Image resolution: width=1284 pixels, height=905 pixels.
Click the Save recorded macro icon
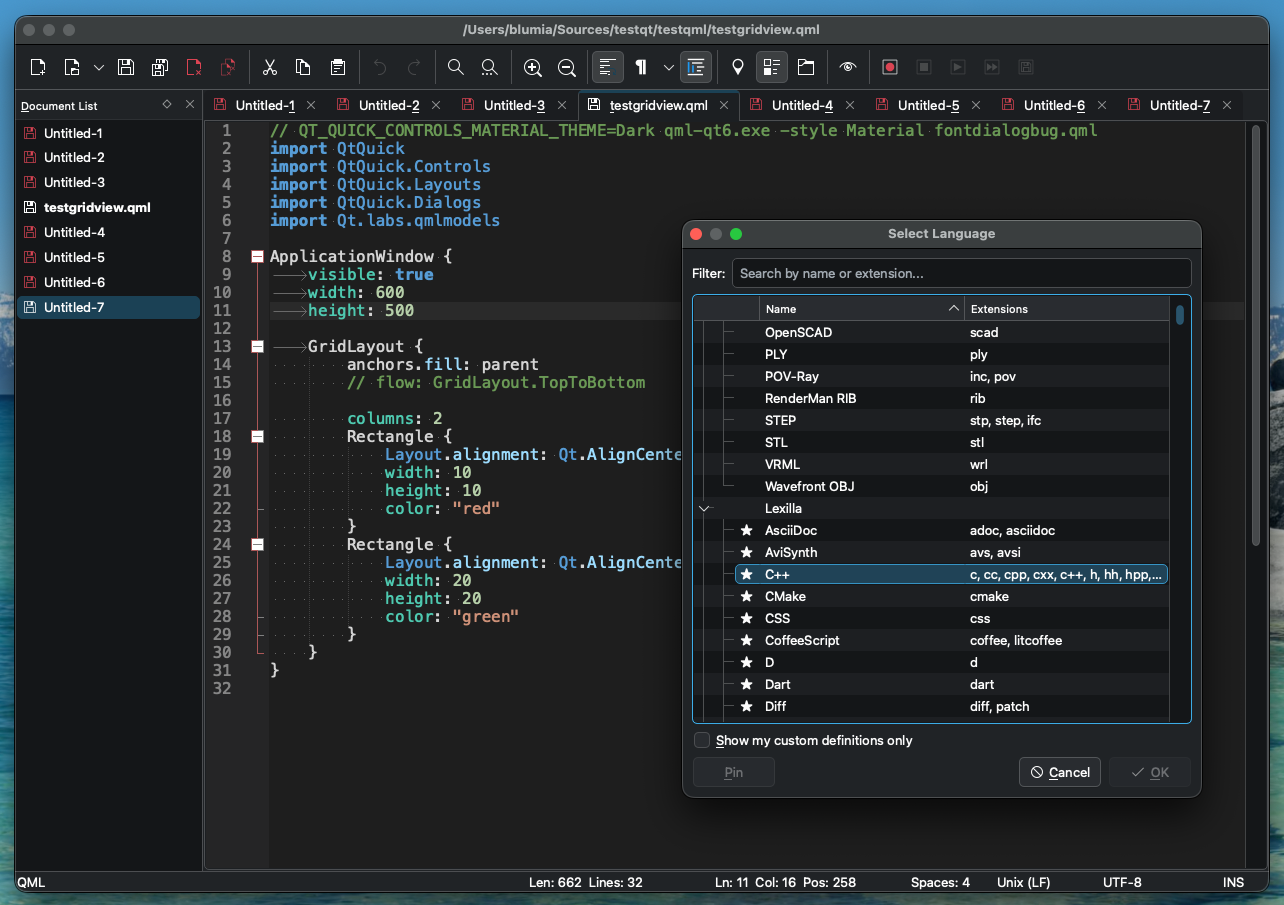pos(1025,67)
